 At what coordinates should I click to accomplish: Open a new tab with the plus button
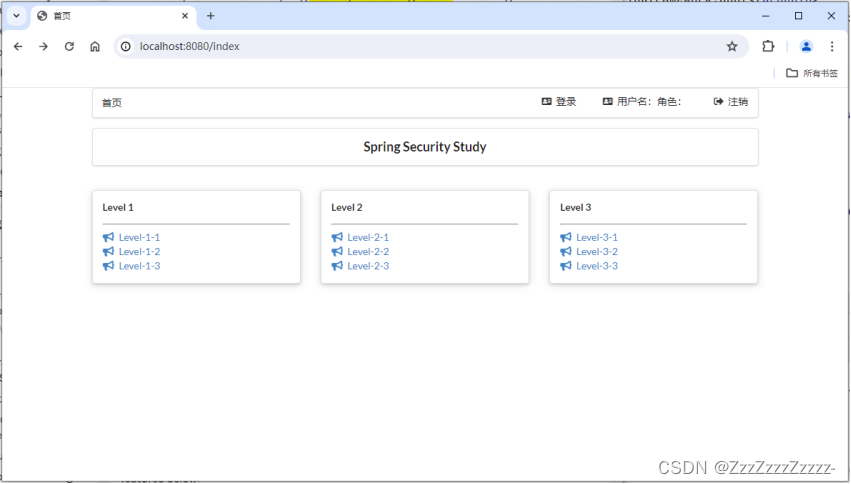pyautogui.click(x=211, y=16)
